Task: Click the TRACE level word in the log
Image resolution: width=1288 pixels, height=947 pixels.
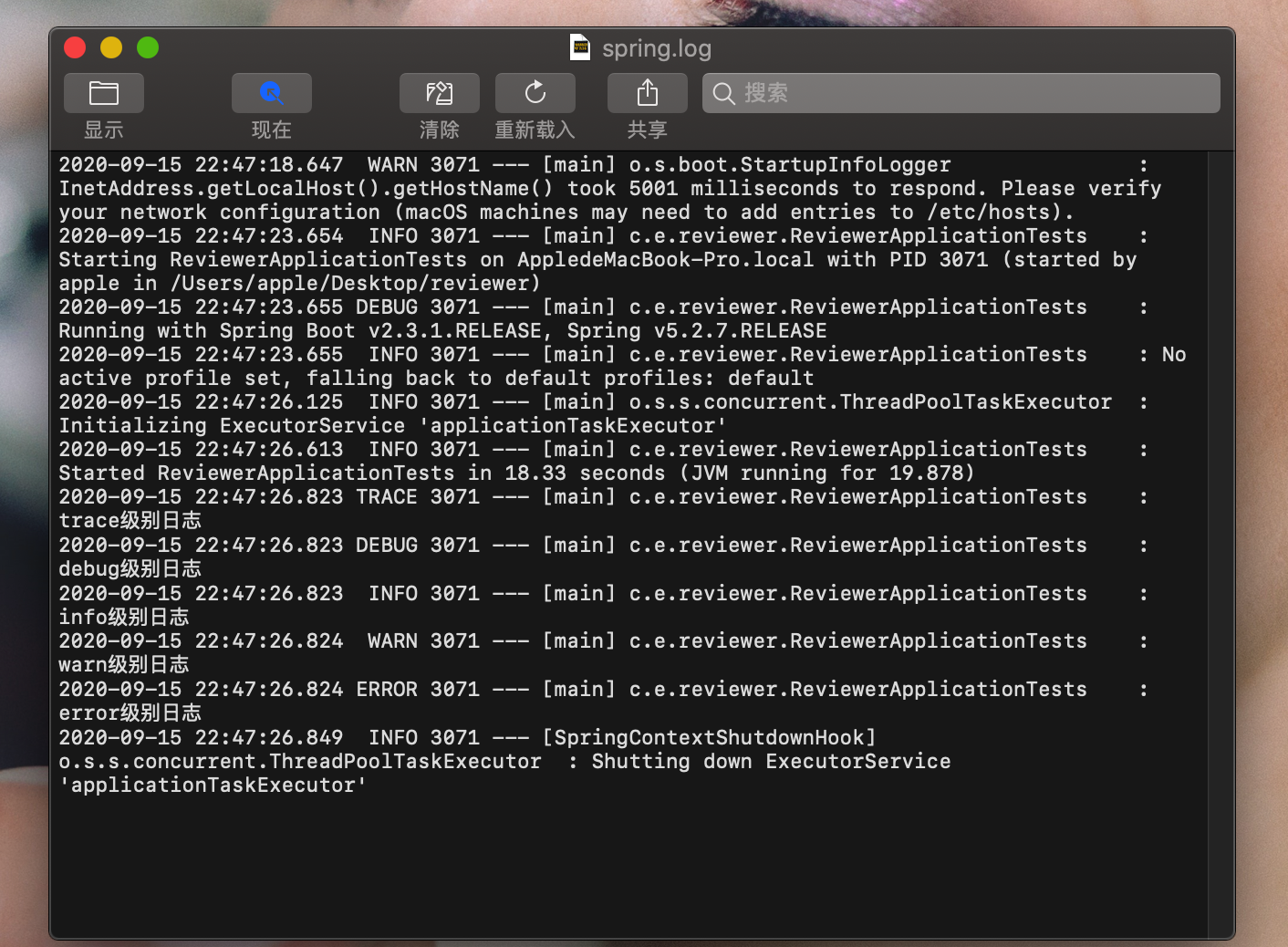Action: 387,497
